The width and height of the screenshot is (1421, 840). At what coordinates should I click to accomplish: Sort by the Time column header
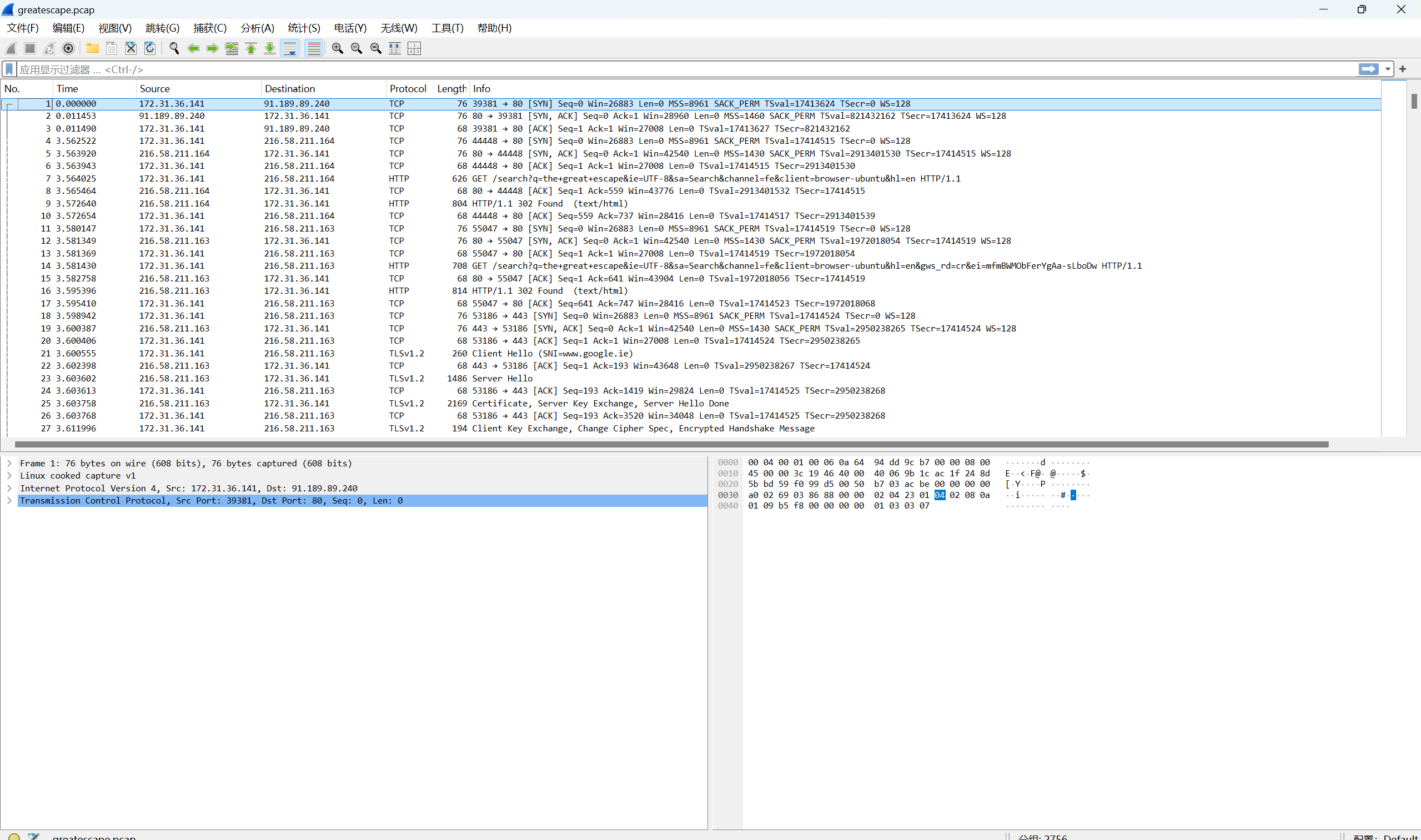click(94, 89)
